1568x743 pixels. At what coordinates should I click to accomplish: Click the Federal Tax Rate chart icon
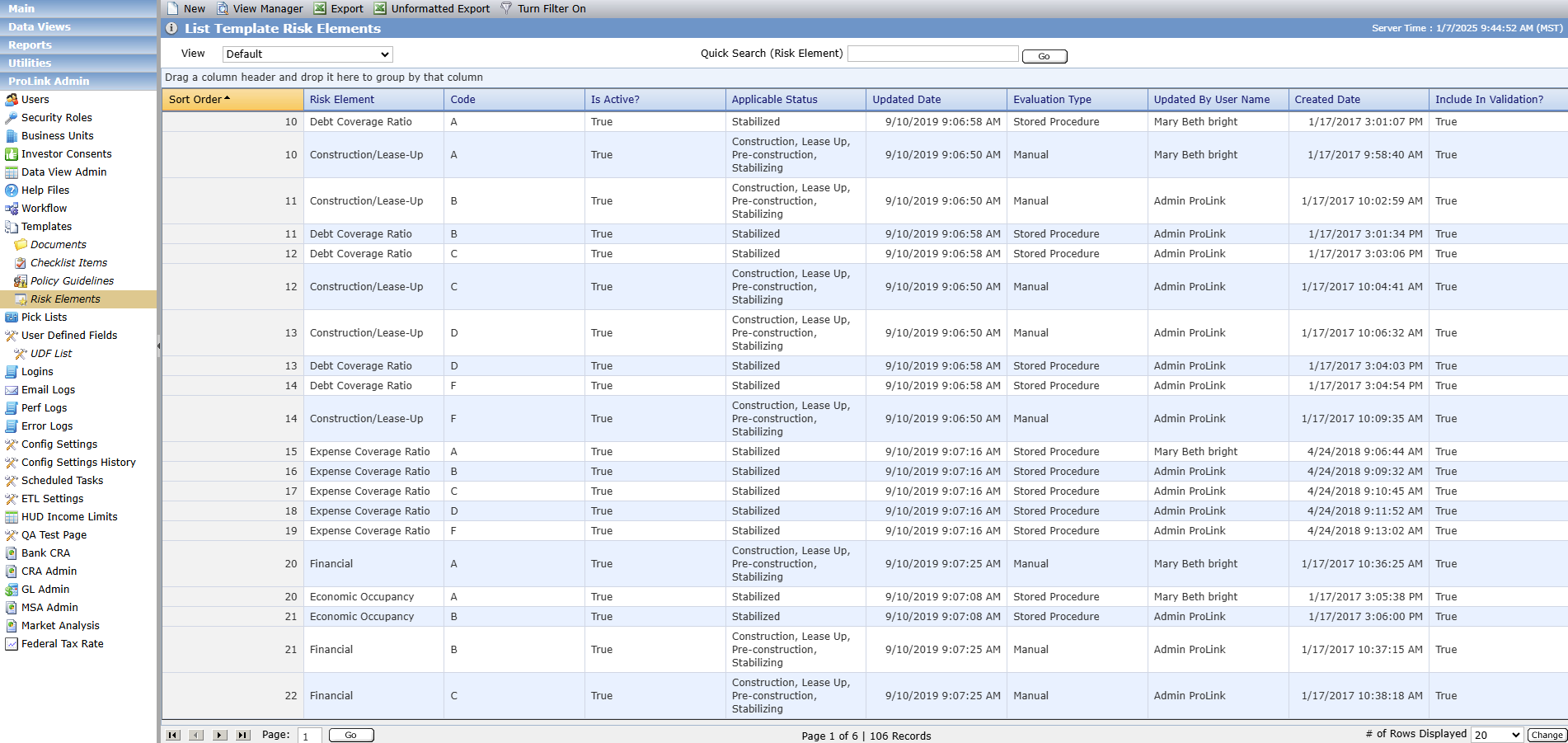click(12, 644)
